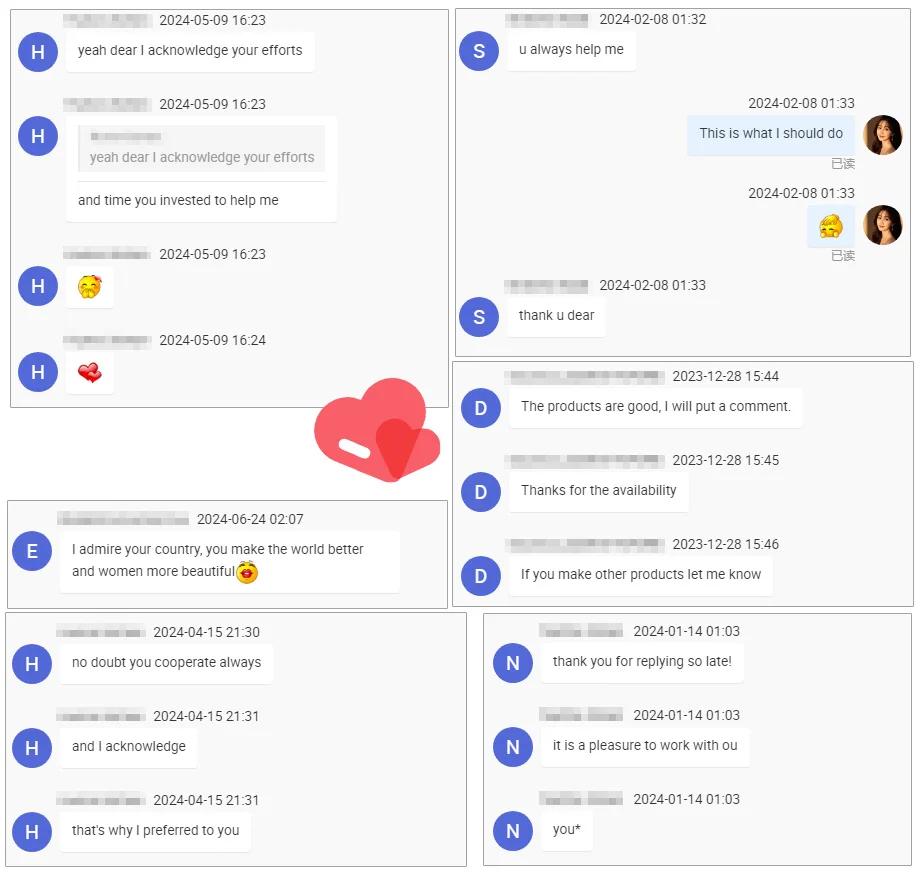The image size is (916, 876).
Task: Click the S avatar next to 'u always help me'
Action: point(479,51)
